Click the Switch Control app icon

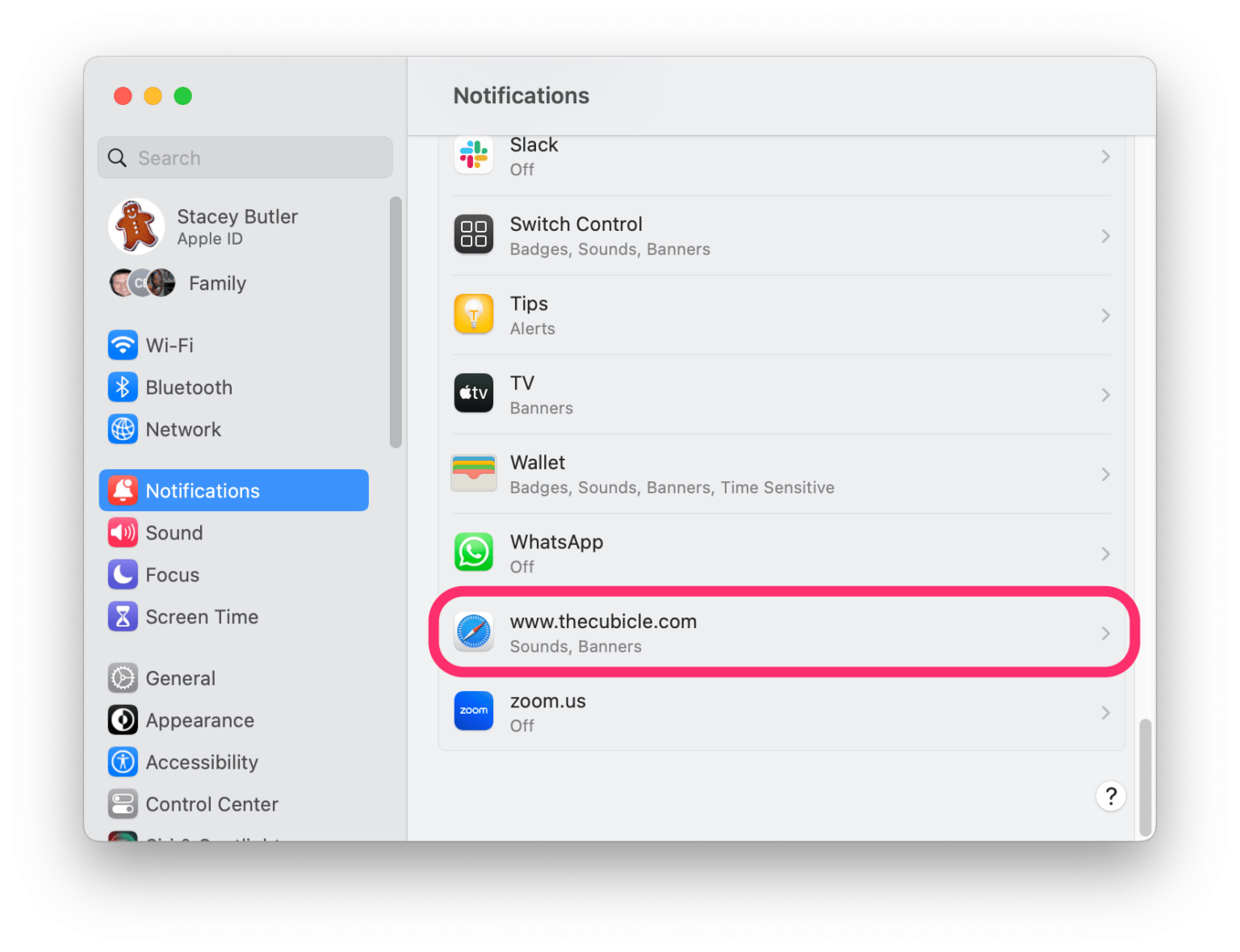(474, 234)
